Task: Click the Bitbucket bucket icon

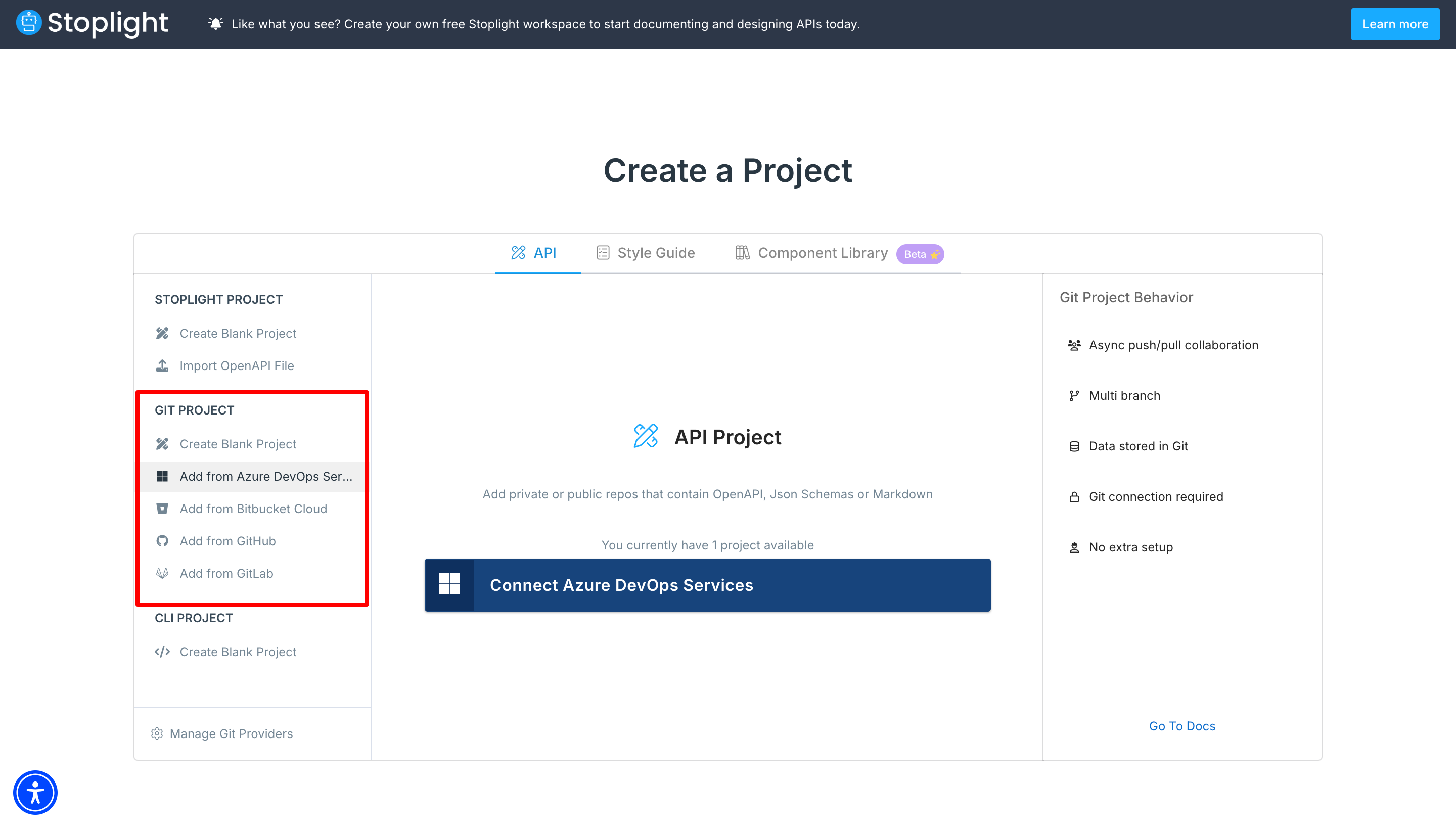Action: tap(162, 509)
